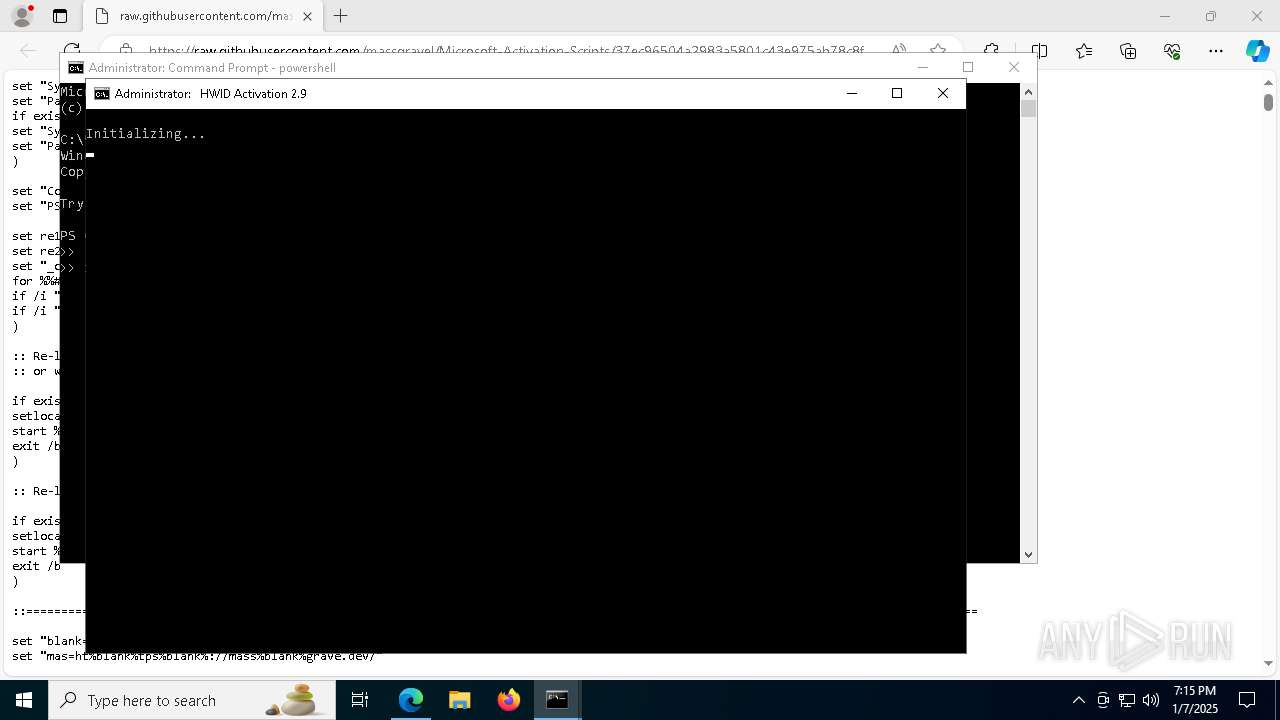Close the HWID Activation 2.9 window

click(943, 93)
